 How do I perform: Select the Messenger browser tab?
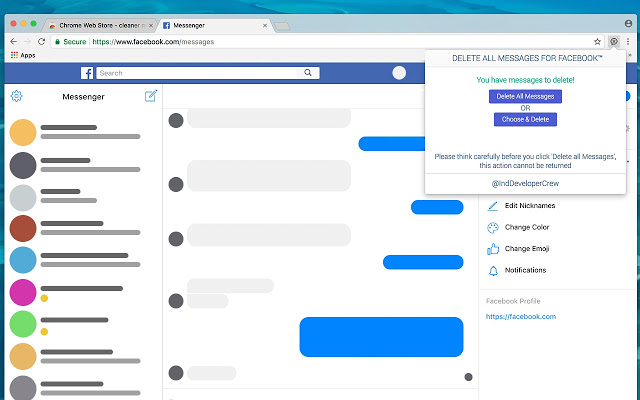tap(210, 22)
